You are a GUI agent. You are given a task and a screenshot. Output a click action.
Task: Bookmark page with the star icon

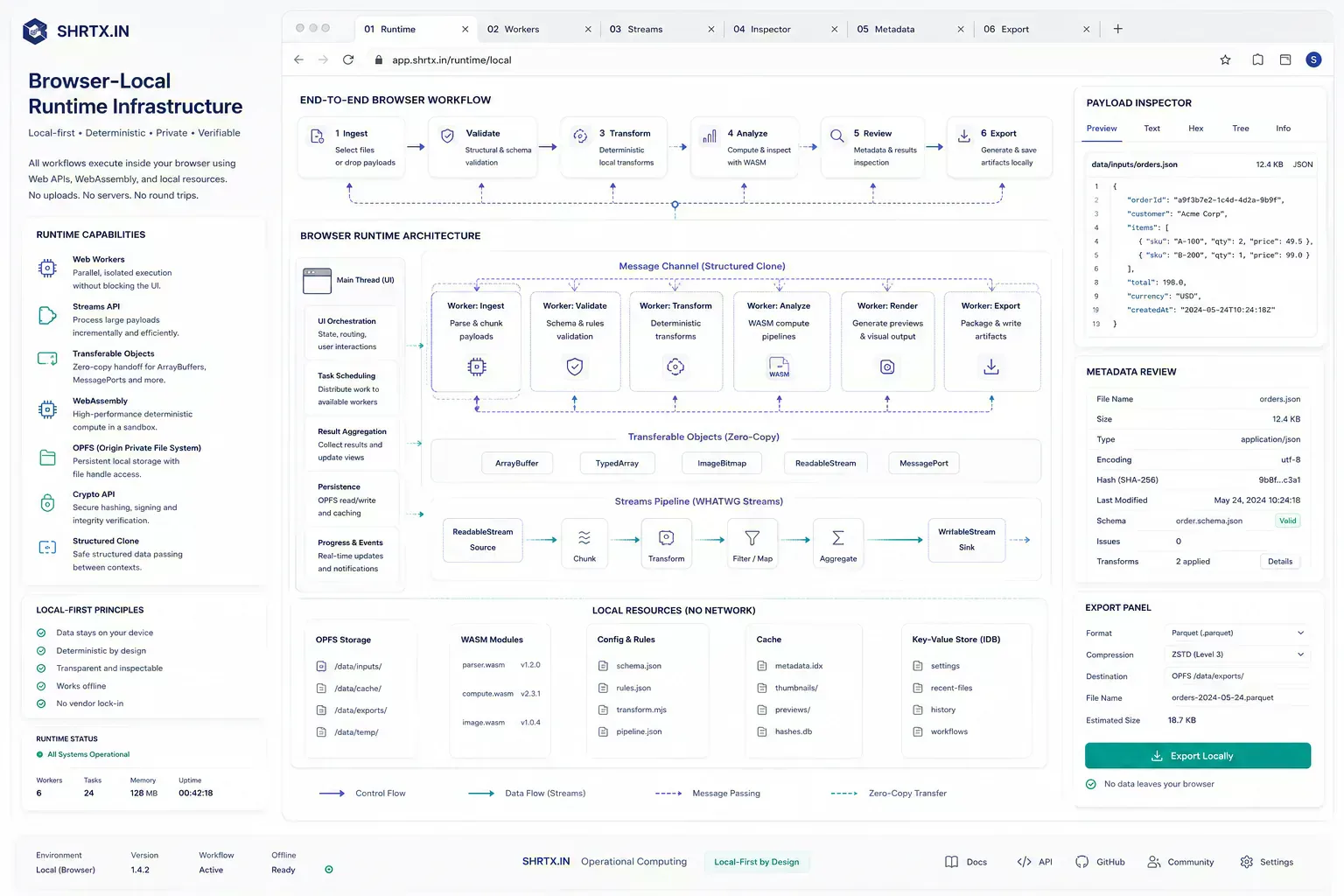coord(1225,59)
